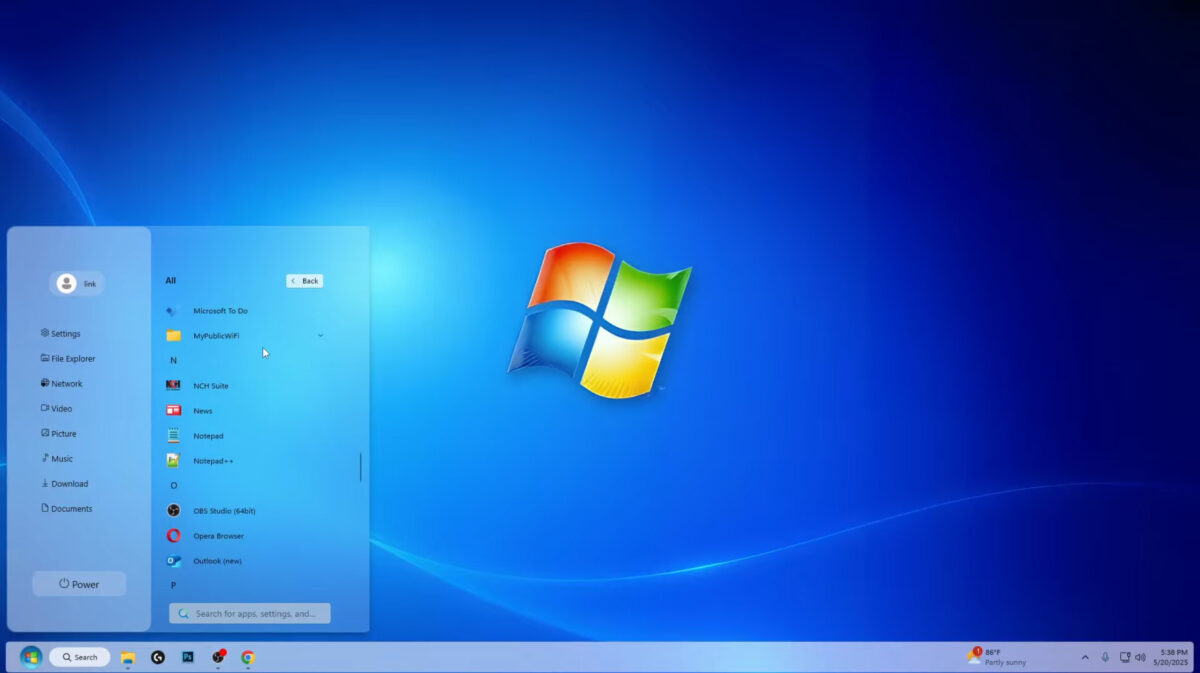Screen dimensions: 1200x673
Task: Click the speaker icon in the system tray
Action: click(1141, 657)
